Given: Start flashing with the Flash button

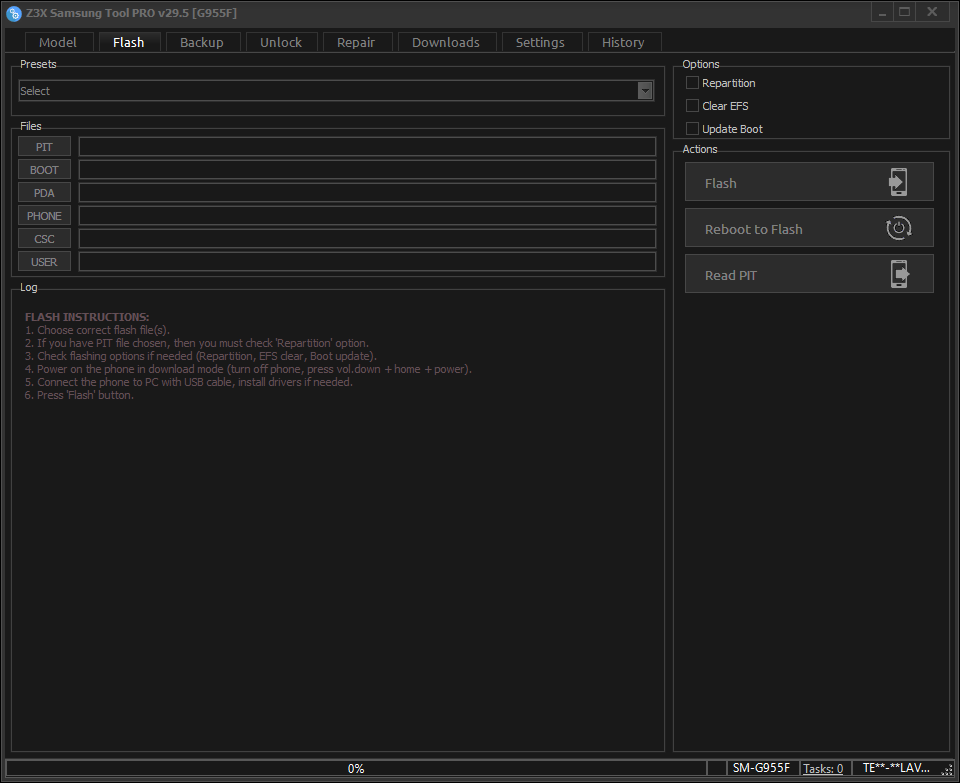Looking at the screenshot, I should click(x=809, y=182).
